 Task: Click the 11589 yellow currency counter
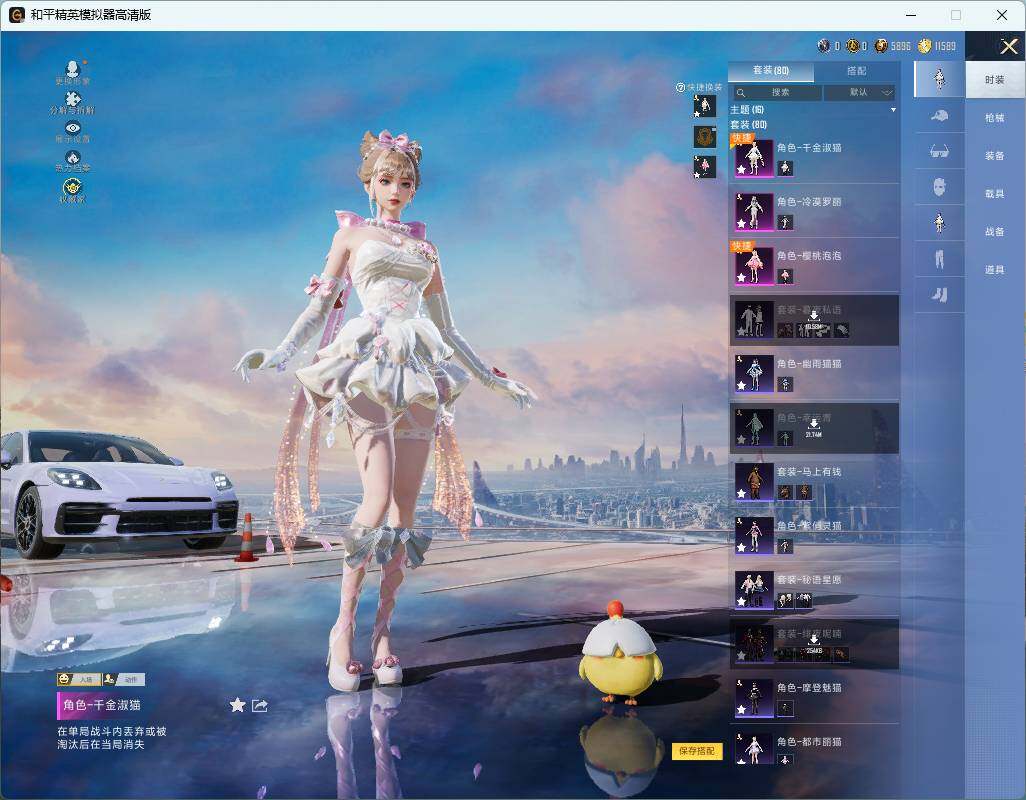click(937, 46)
